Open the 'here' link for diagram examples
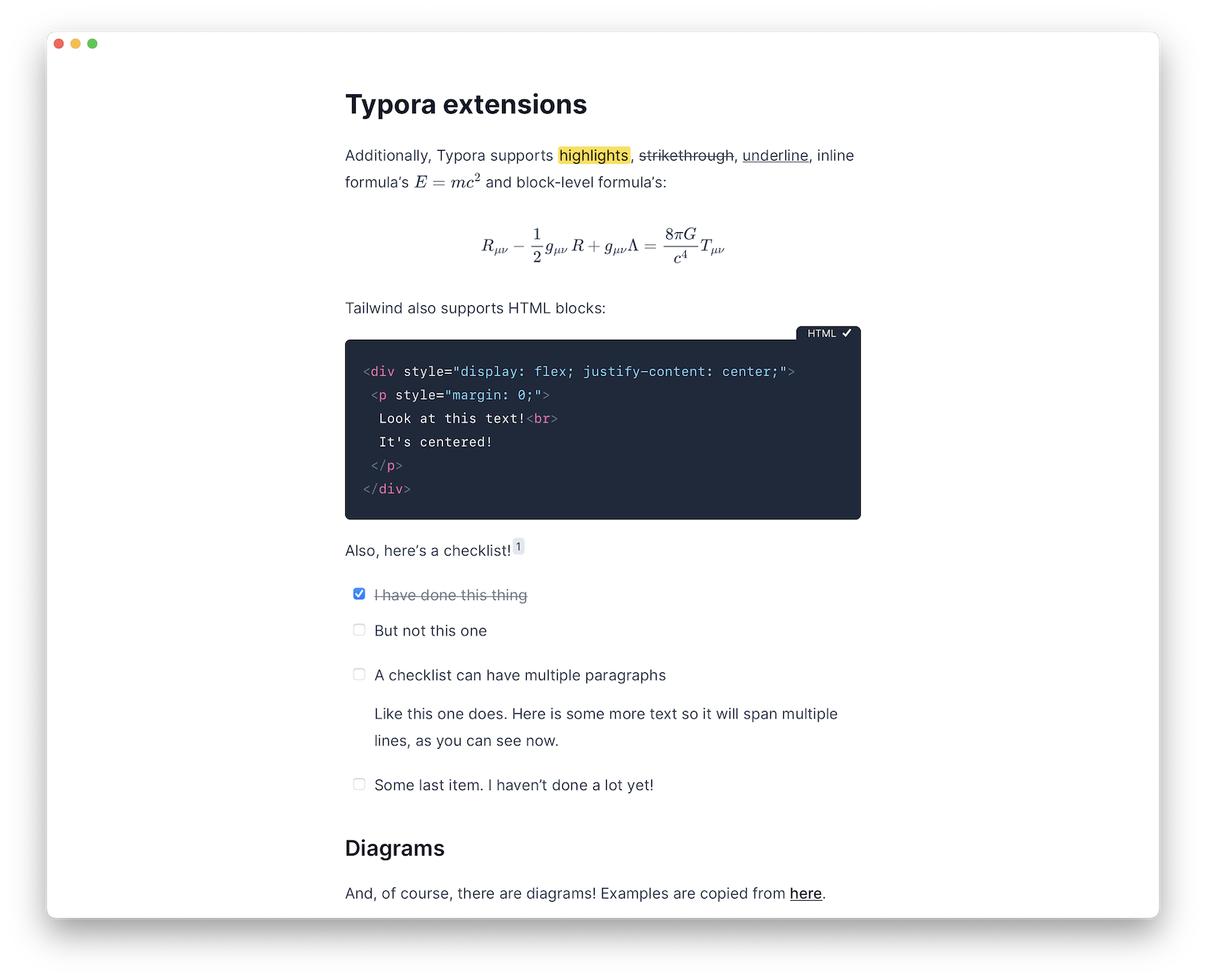1206x980 pixels. (806, 893)
